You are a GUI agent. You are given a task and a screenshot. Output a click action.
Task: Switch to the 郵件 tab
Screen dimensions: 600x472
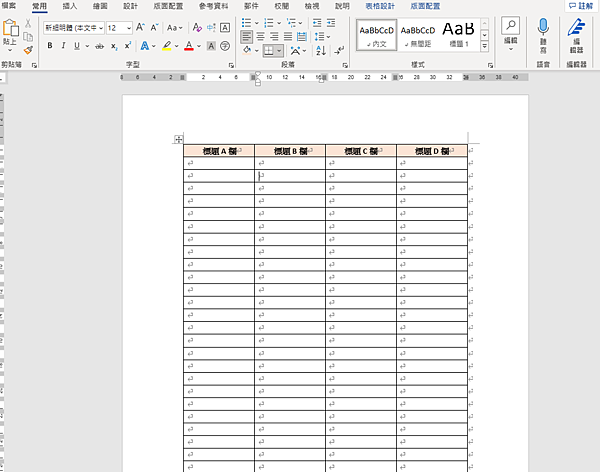pos(251,6)
